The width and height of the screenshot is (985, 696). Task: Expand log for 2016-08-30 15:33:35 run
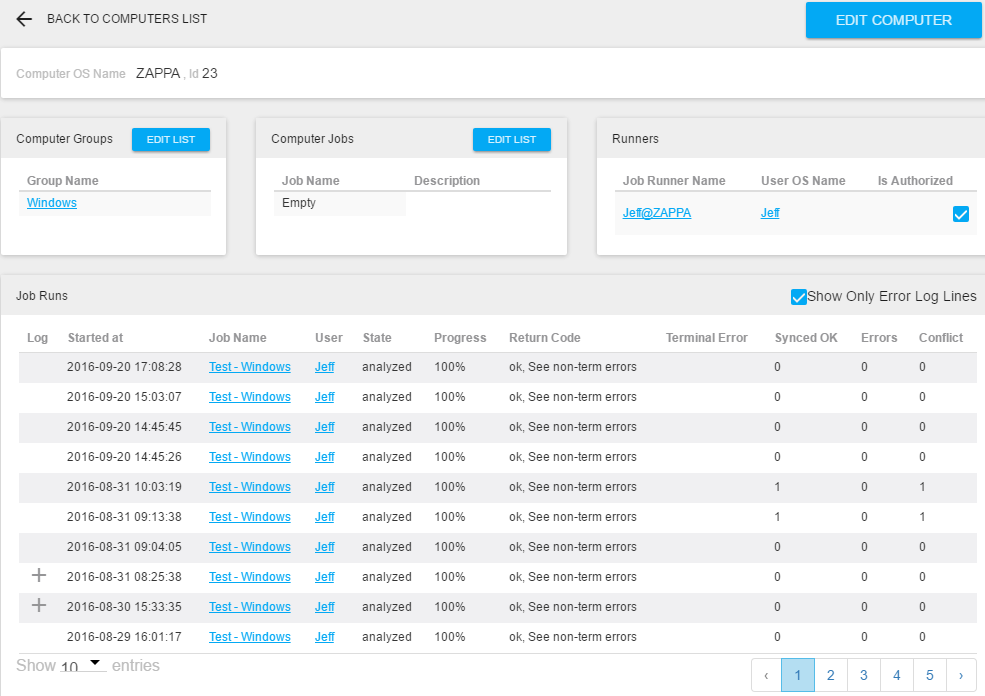(x=39, y=606)
